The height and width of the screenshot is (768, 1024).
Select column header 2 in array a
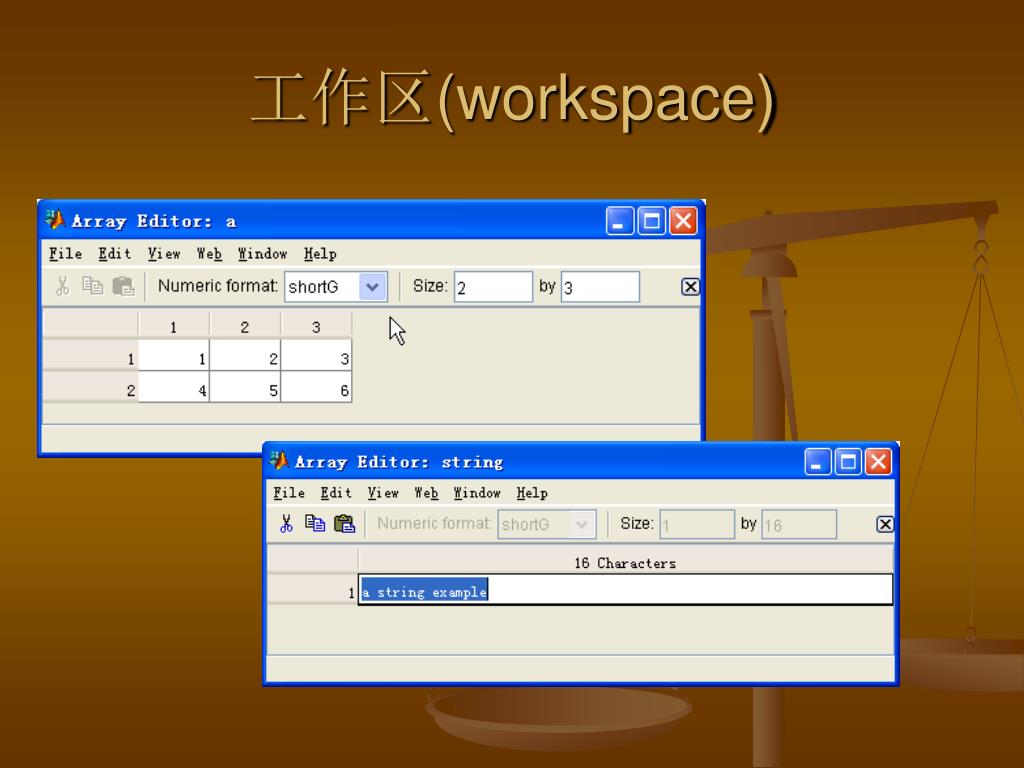point(245,326)
